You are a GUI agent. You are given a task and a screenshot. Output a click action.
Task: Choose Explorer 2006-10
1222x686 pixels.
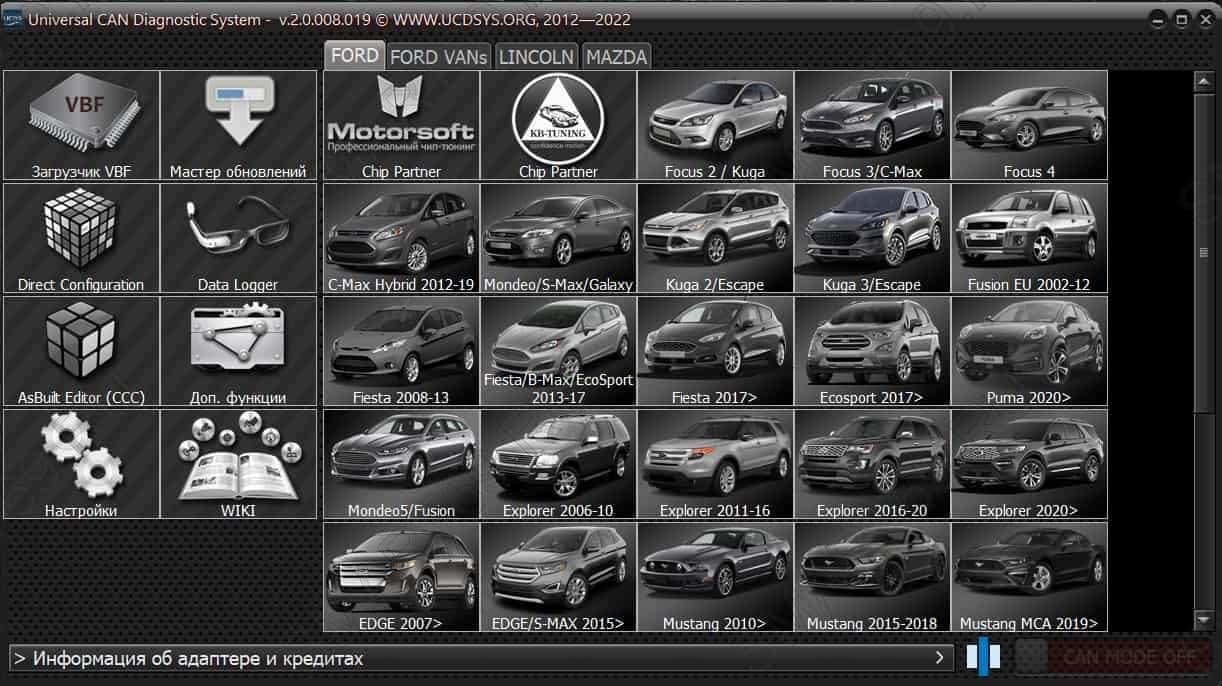[x=559, y=464]
